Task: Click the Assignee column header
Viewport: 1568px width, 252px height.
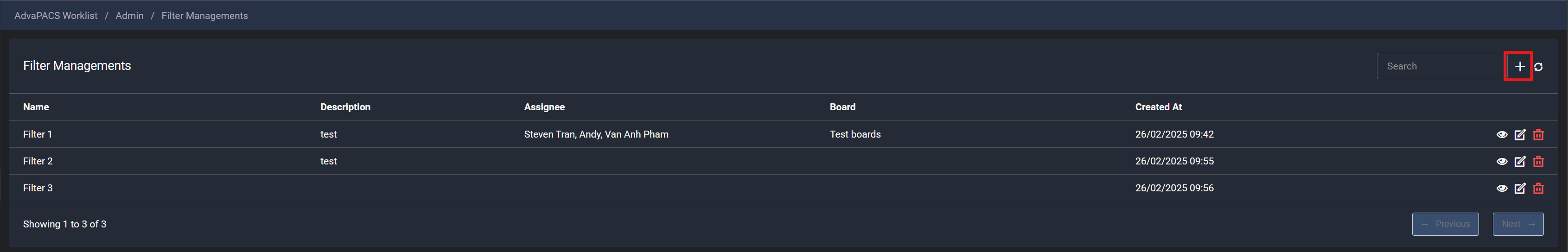Action: pos(544,107)
